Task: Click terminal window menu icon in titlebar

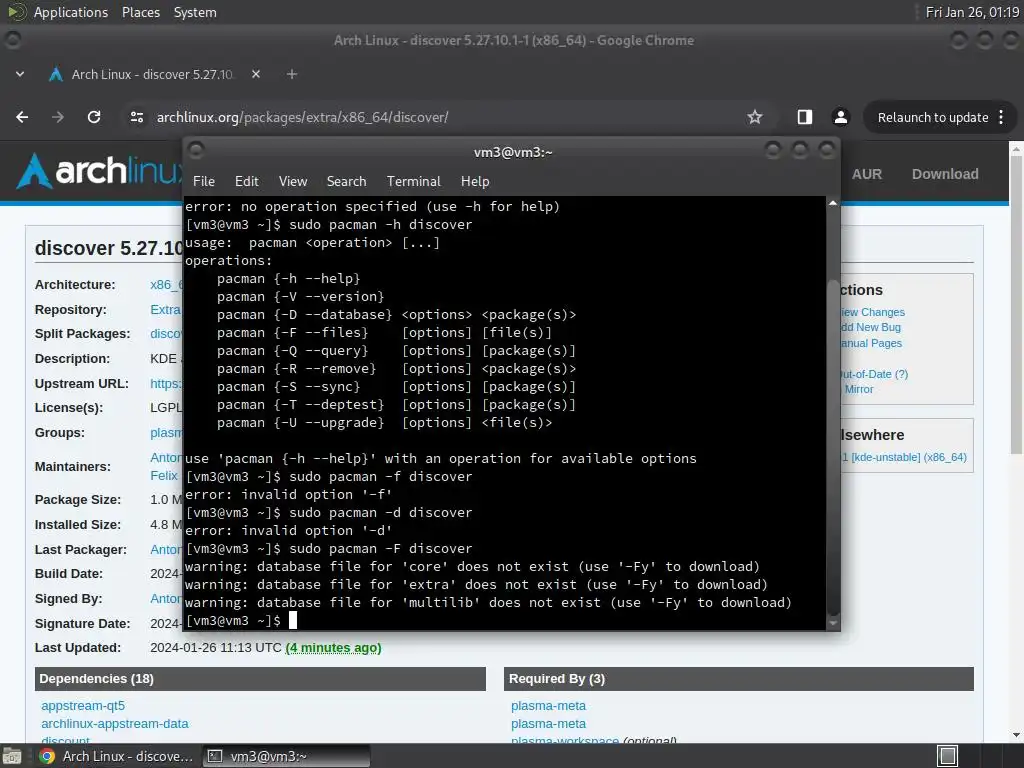Action: (196, 151)
